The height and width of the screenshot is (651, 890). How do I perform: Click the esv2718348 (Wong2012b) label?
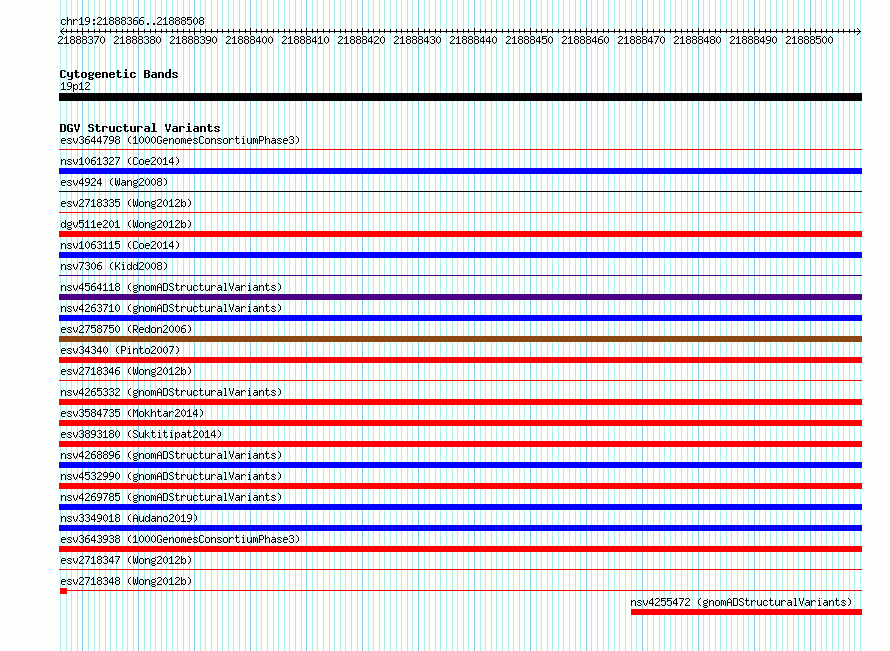tap(126, 581)
